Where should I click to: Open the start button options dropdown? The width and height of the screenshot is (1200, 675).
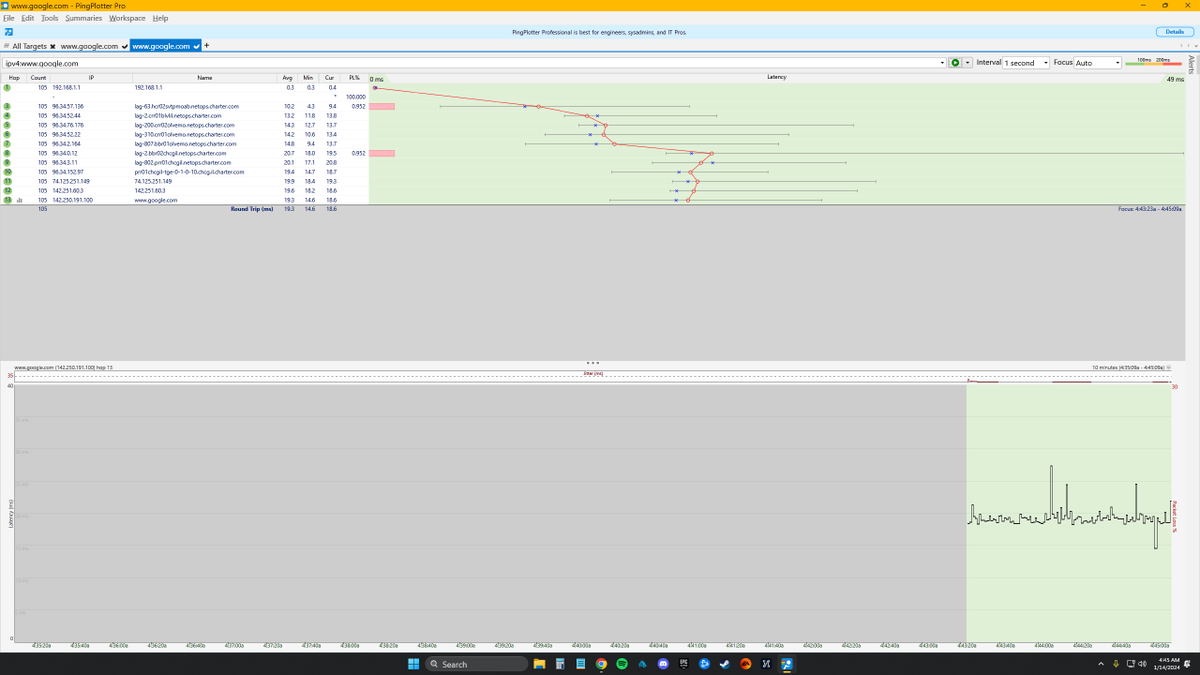click(967, 63)
